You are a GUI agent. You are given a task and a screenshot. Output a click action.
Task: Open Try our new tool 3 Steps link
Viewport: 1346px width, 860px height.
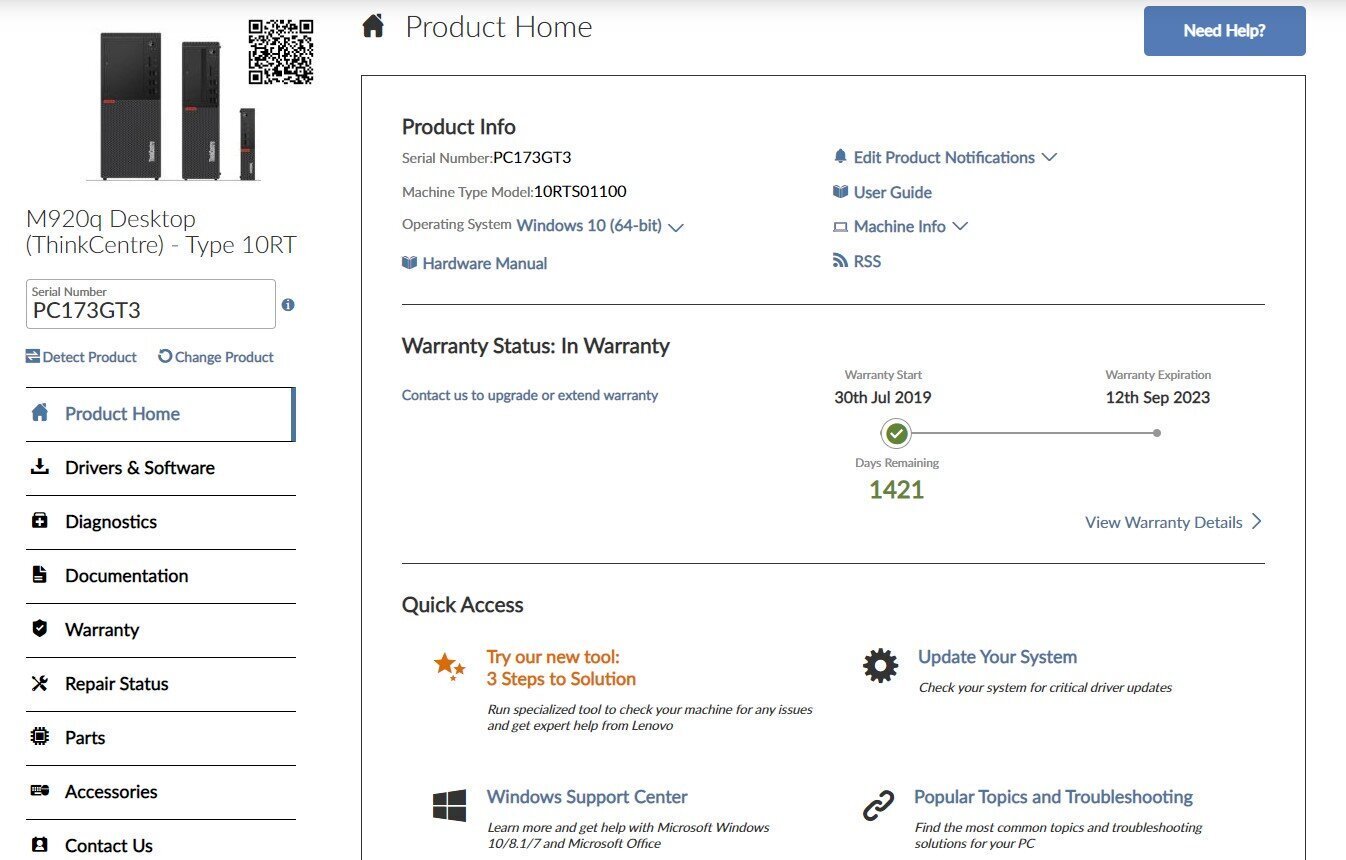click(x=561, y=668)
